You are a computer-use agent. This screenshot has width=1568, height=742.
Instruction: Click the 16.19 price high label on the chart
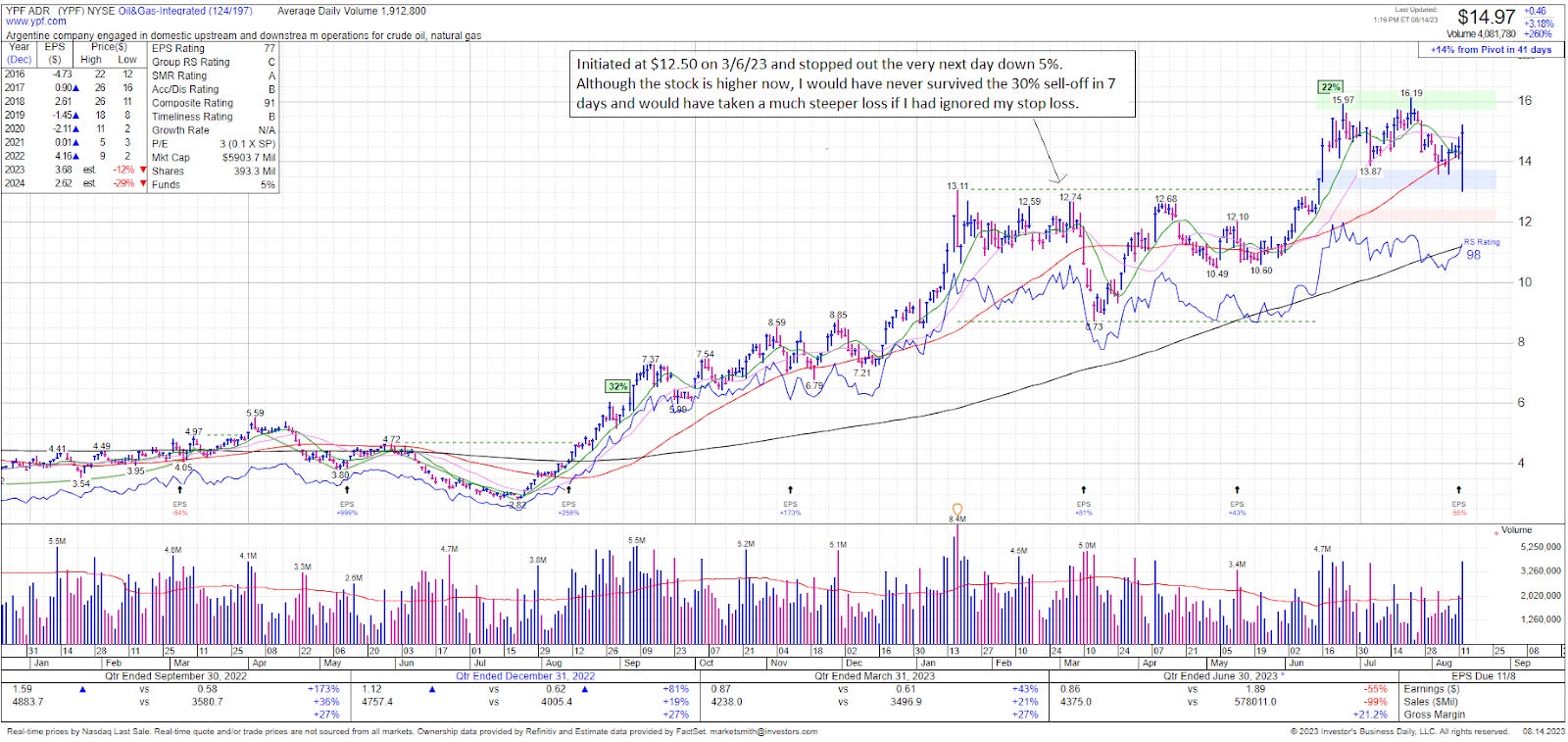click(1411, 94)
